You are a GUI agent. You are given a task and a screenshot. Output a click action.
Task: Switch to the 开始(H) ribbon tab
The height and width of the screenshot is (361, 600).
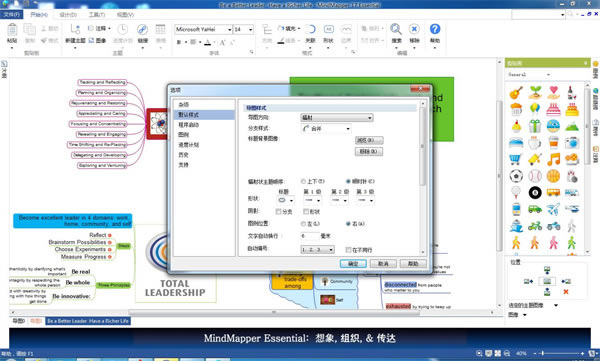pyautogui.click(x=39, y=15)
